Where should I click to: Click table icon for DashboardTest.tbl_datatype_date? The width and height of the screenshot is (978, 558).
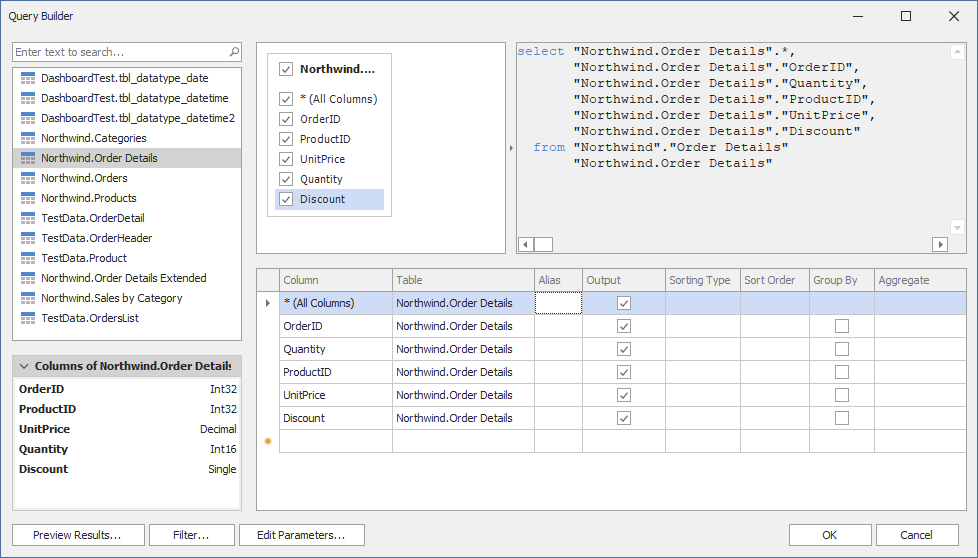coord(28,78)
